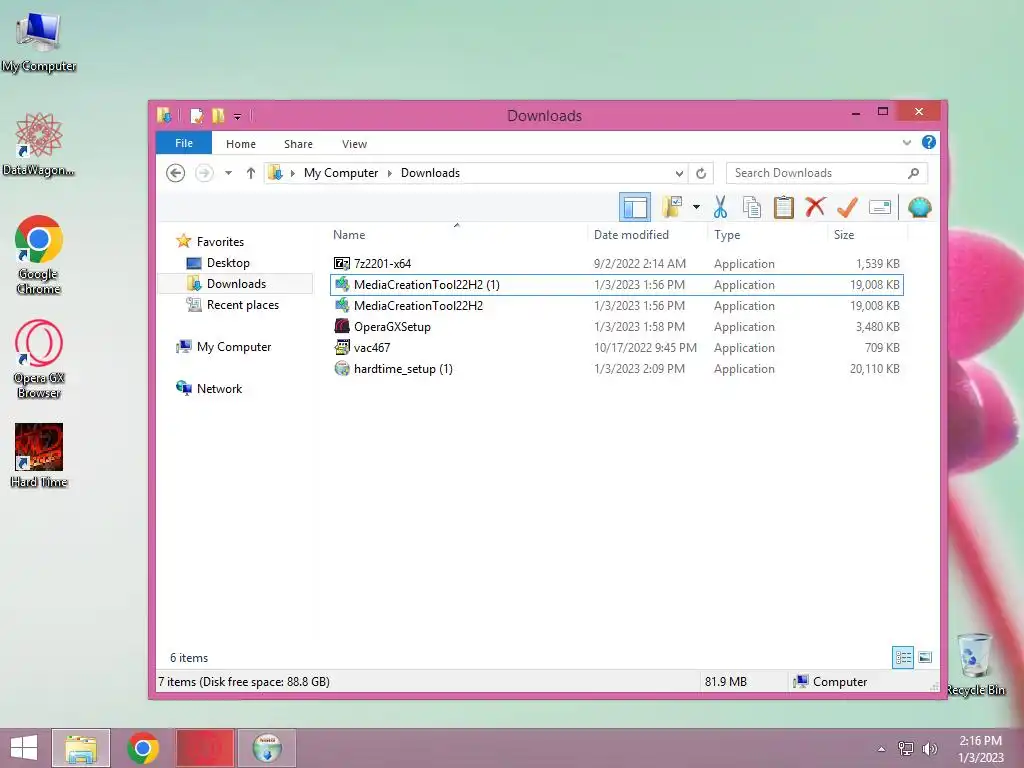Click the Properties icon in quick access toolbar
The height and width of the screenshot is (768, 1024).
[x=197, y=116]
